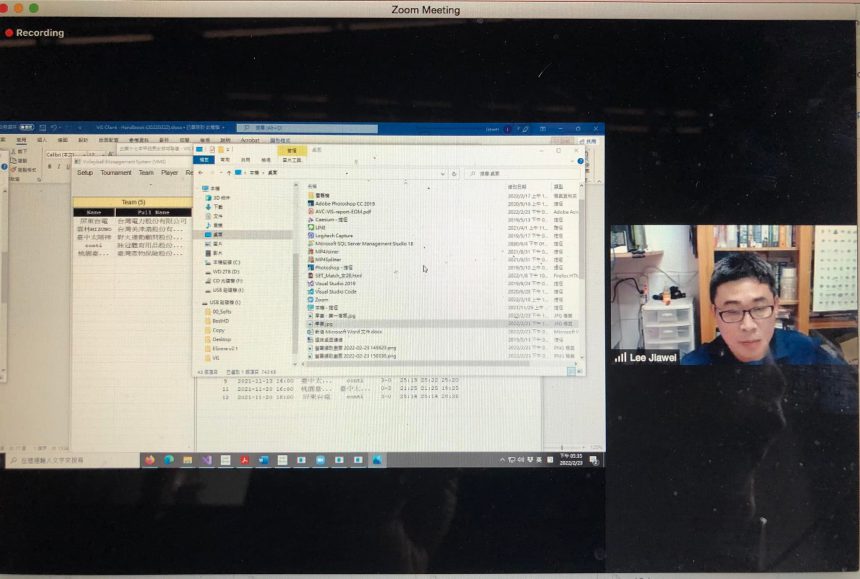Open the taskbar notification center icon
The image size is (860, 579).
[593, 460]
